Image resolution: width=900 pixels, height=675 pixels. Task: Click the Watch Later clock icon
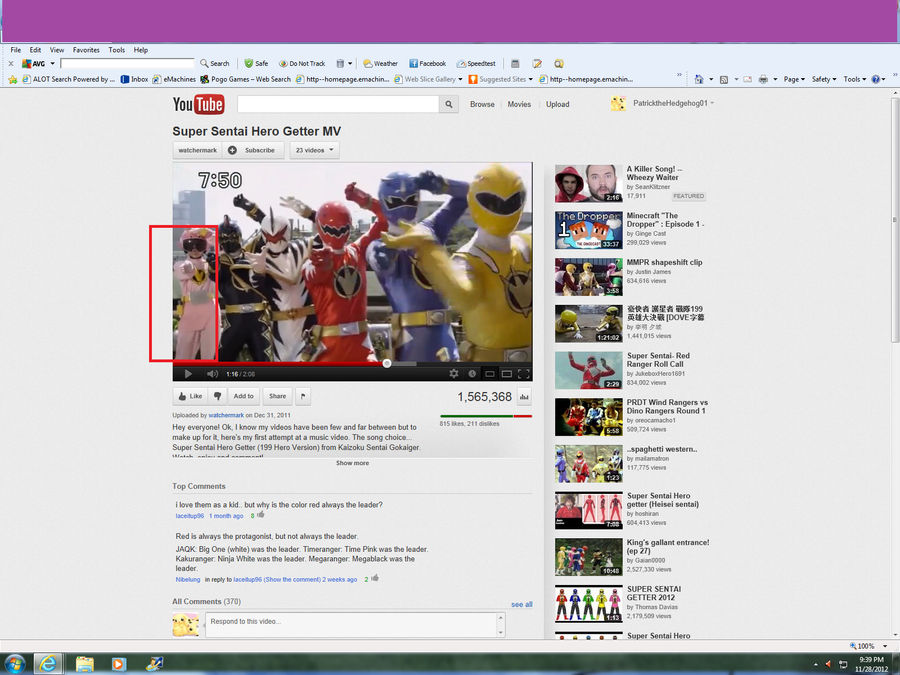point(472,374)
